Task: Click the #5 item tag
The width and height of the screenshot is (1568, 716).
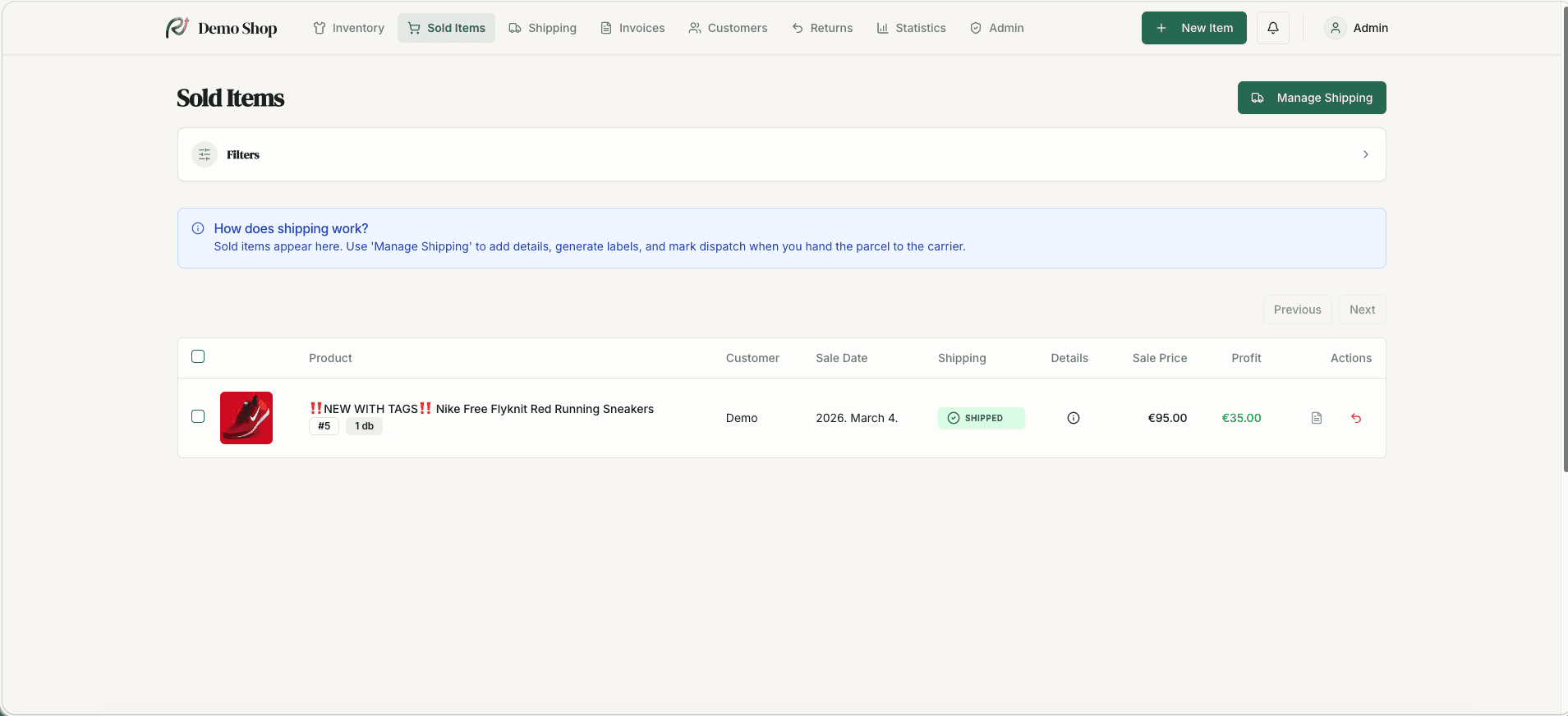Action: (324, 426)
